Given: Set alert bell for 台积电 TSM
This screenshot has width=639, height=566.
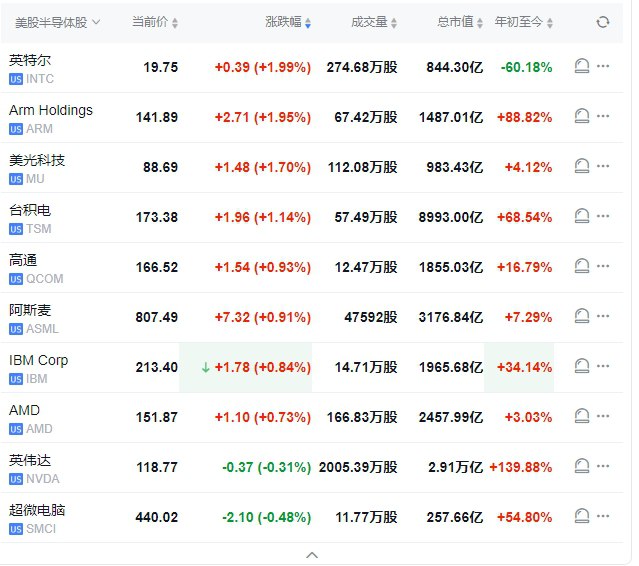Looking at the screenshot, I should click(x=582, y=216).
